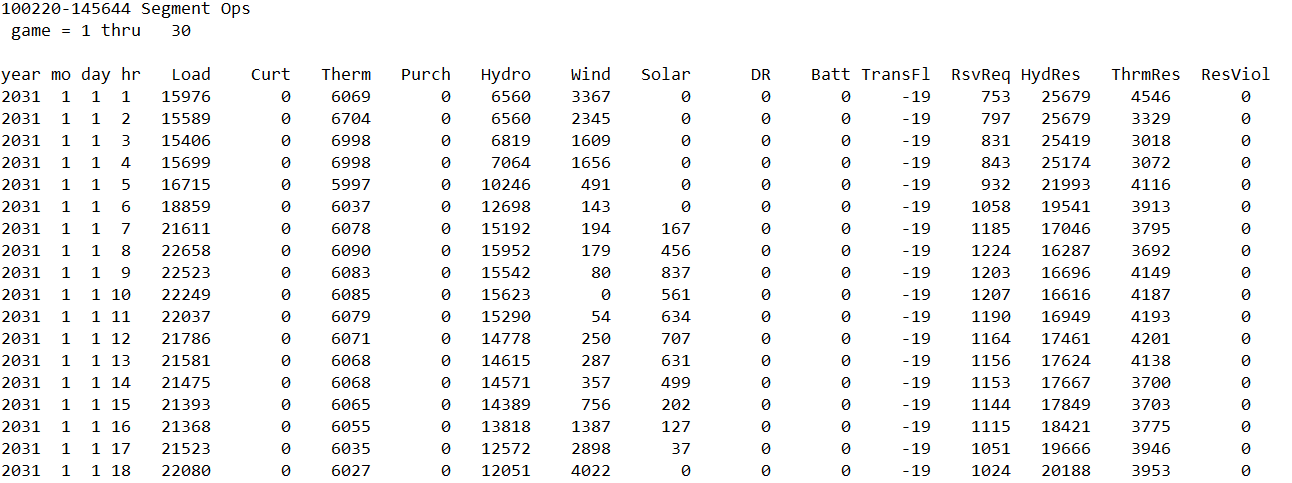The width and height of the screenshot is (1292, 483).
Task: Click the Hydro column header
Action: point(505,75)
